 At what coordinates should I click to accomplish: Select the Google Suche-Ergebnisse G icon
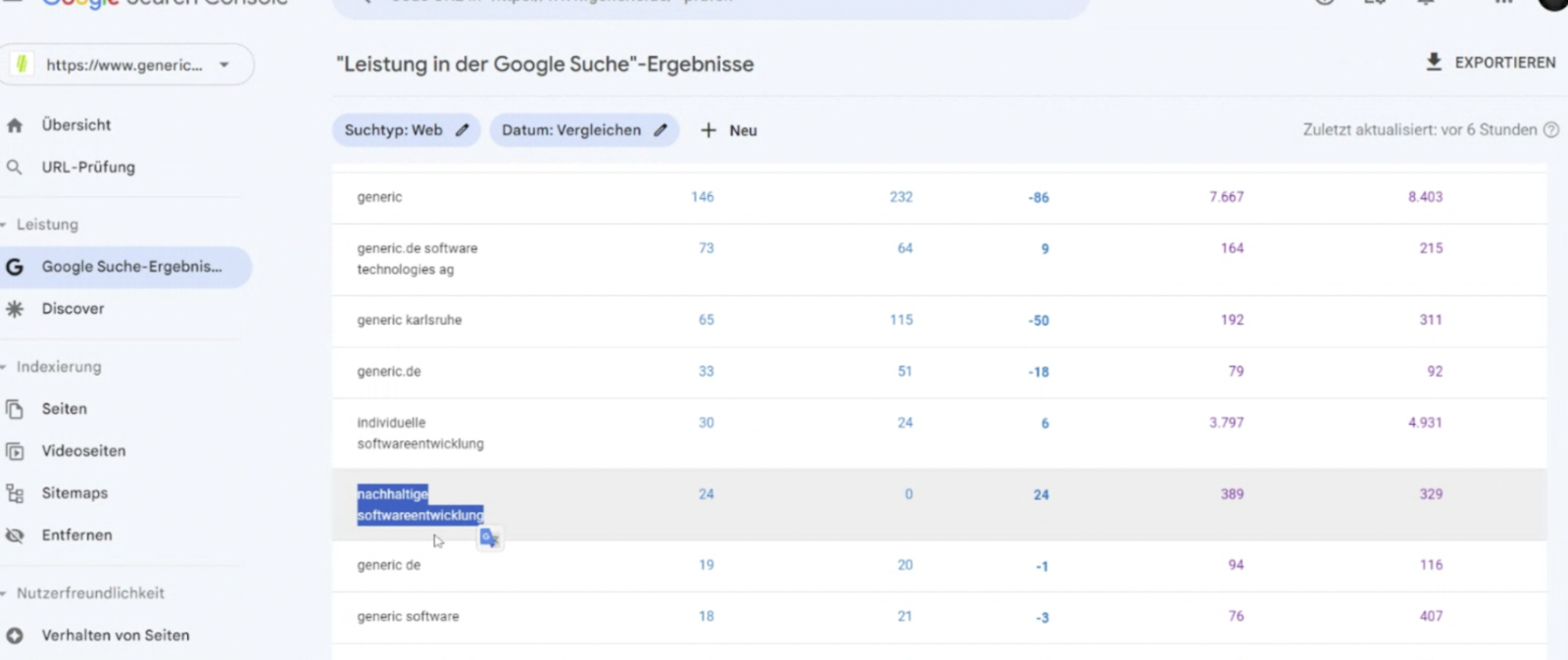coord(14,267)
